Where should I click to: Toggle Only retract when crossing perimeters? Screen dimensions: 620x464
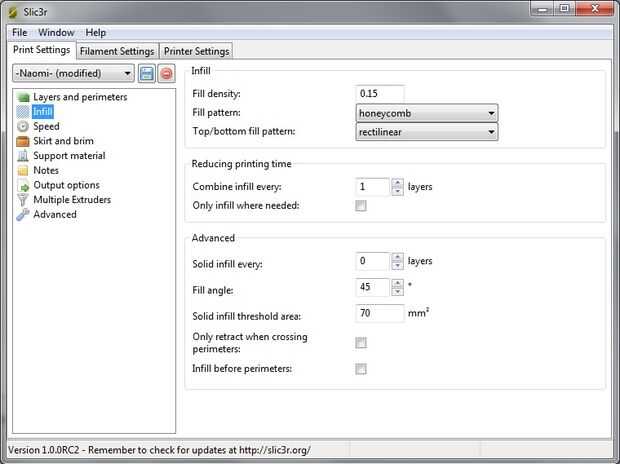click(x=361, y=343)
